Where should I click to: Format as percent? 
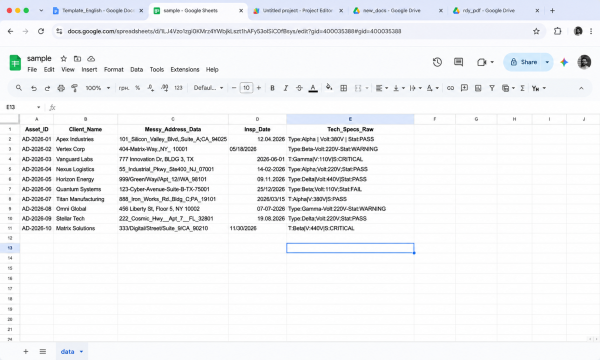(137, 88)
